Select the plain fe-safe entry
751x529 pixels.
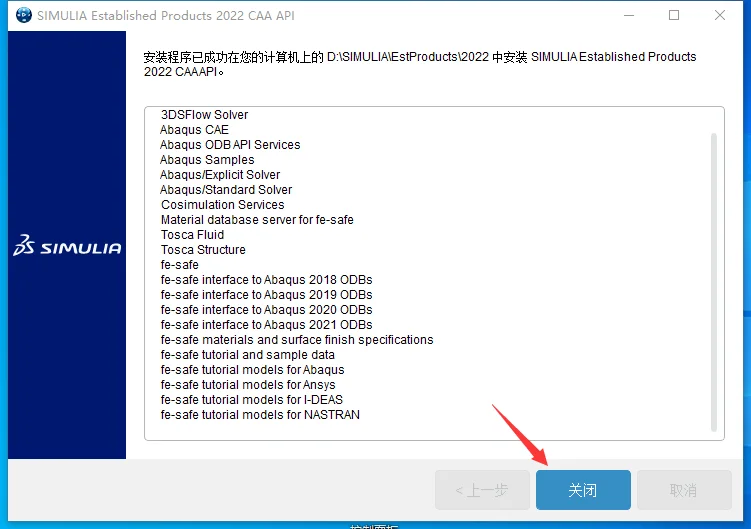tap(180, 265)
